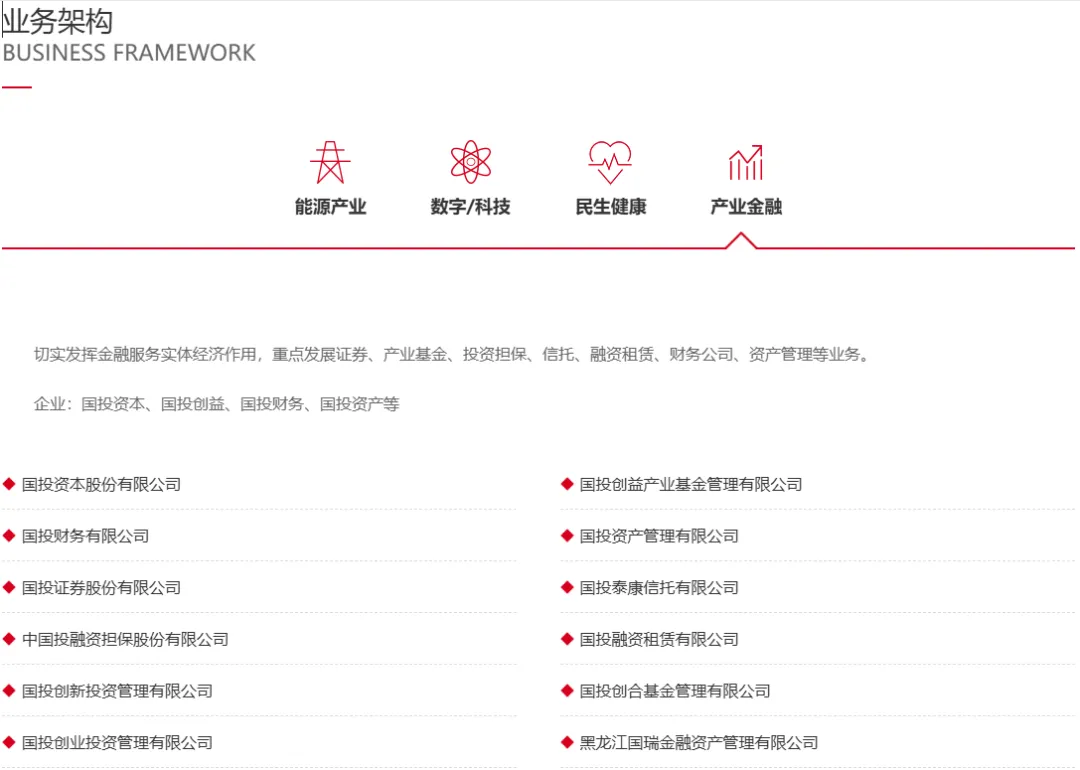Click the 数字/科技 atom icon

(470, 162)
